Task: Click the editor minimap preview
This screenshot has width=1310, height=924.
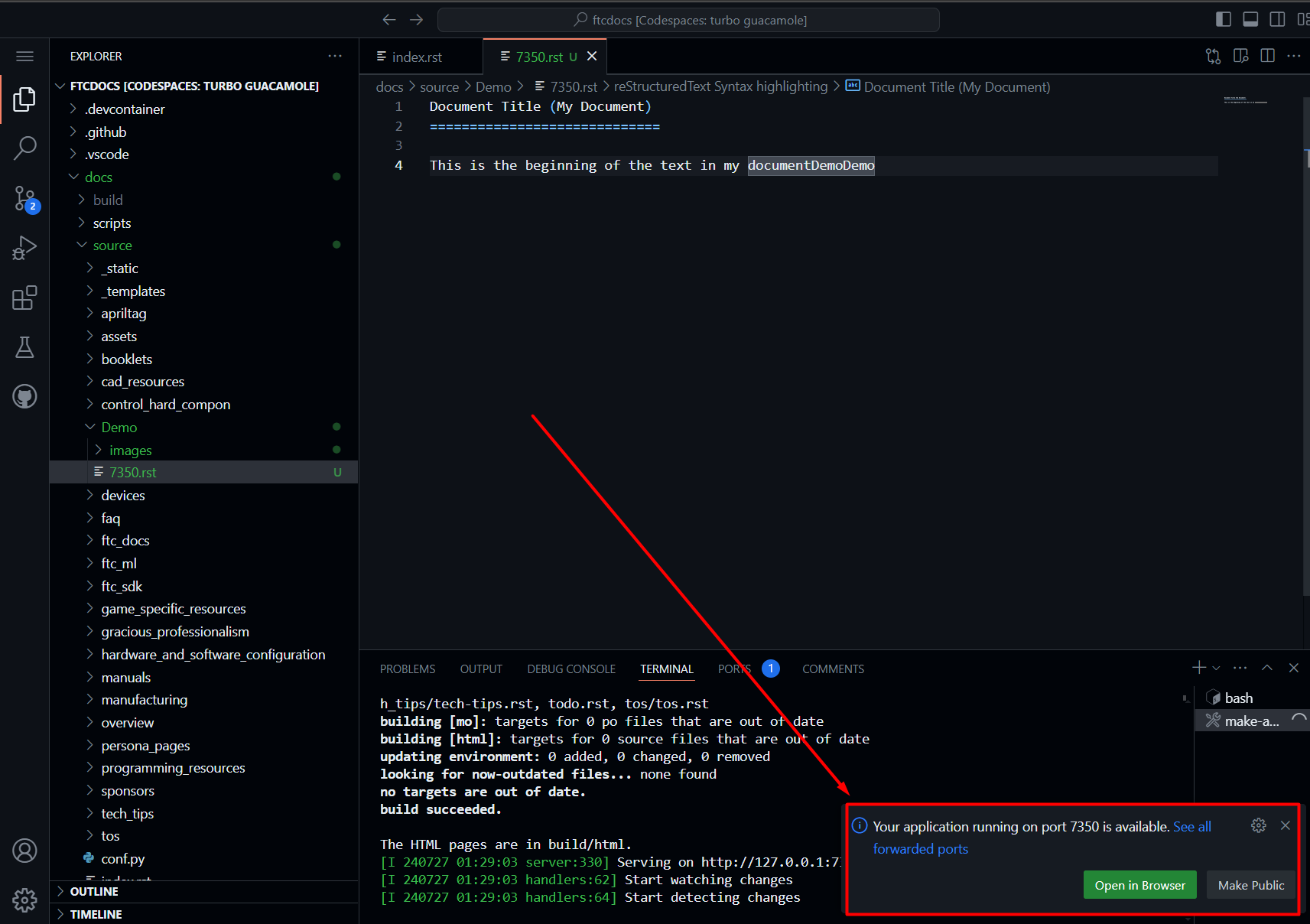Action: [x=1245, y=100]
